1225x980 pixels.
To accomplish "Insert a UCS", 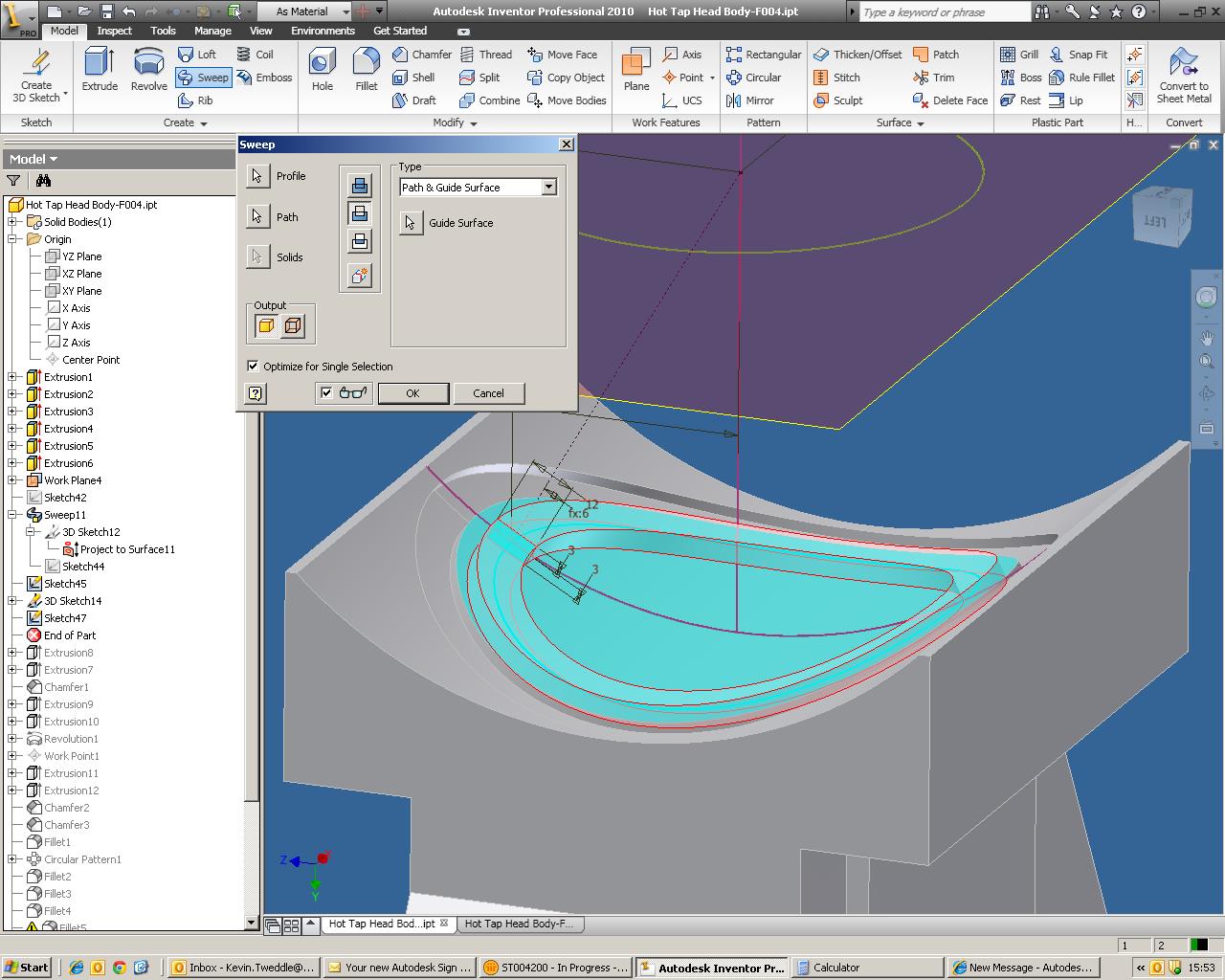I will click(x=682, y=100).
